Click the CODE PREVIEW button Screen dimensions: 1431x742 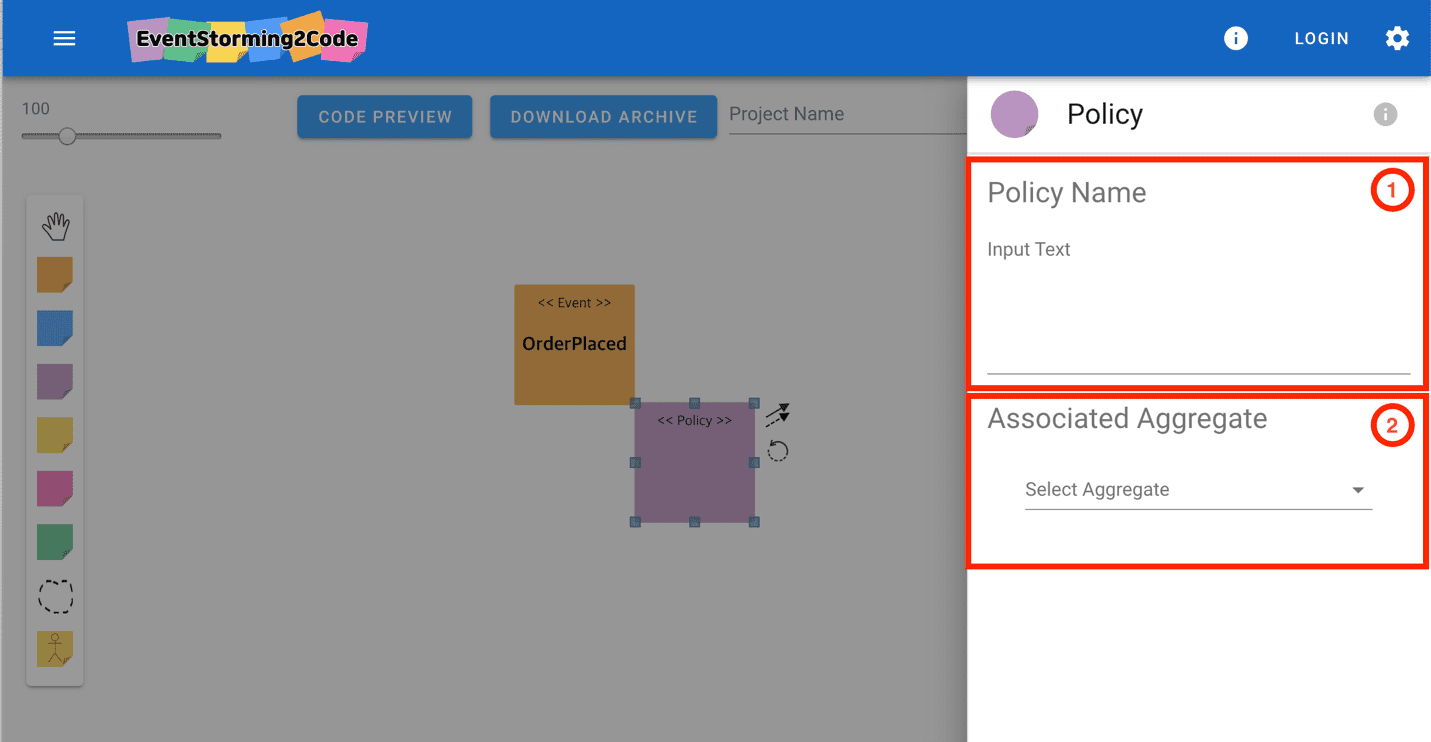385,117
